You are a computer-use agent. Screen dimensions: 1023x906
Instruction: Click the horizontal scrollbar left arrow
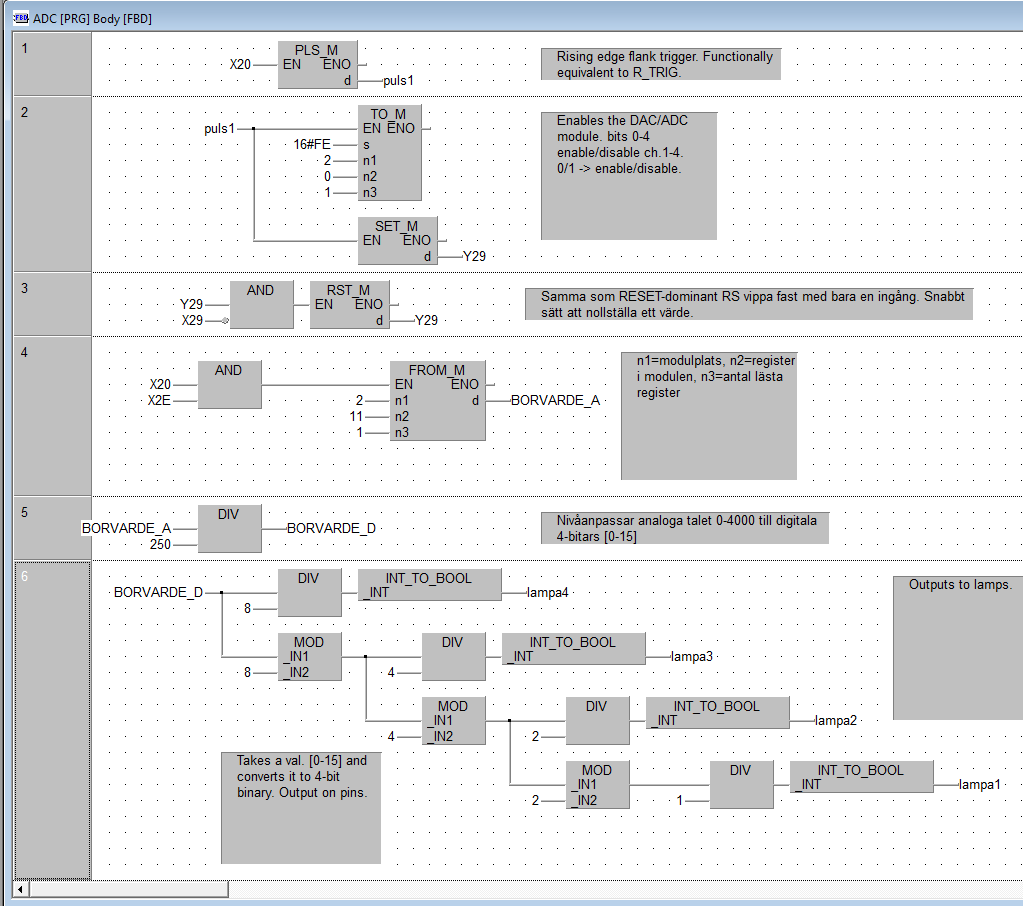click(x=20, y=889)
